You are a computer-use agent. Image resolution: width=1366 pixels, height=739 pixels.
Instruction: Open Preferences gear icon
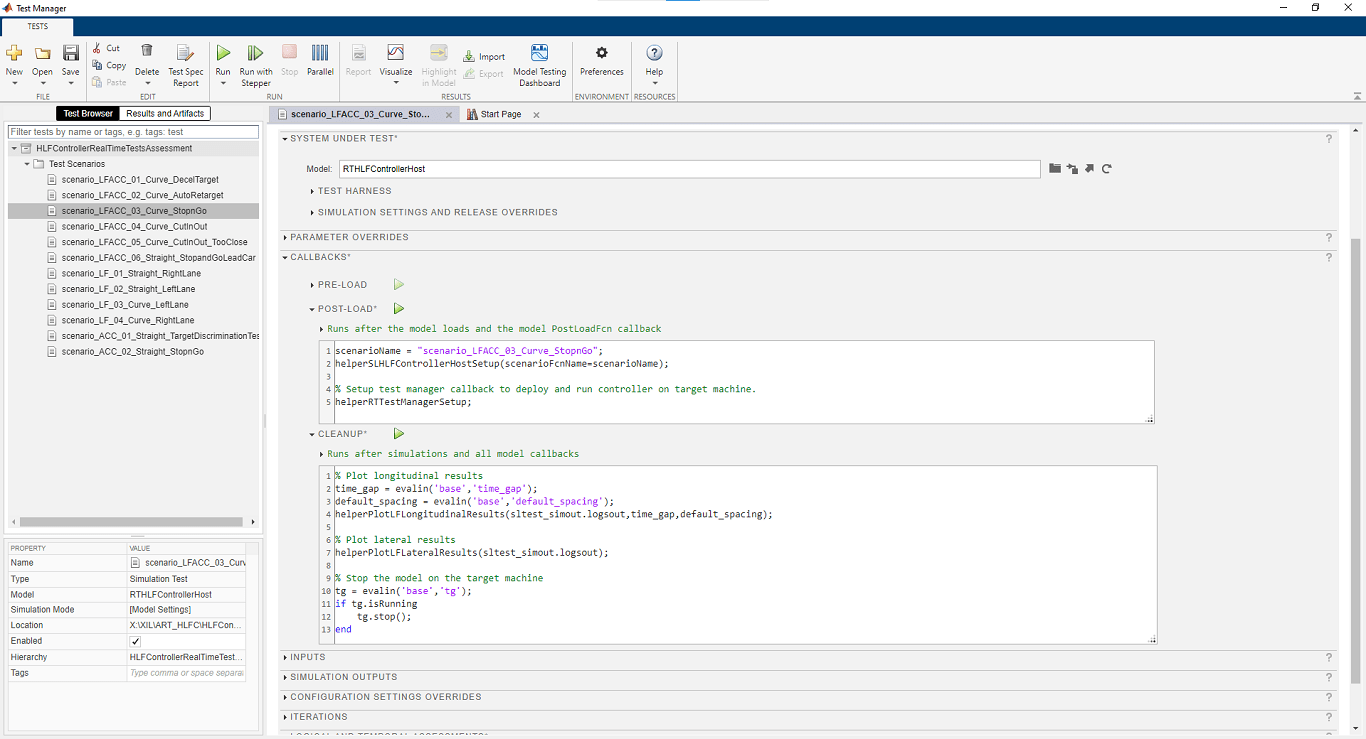pos(601,54)
